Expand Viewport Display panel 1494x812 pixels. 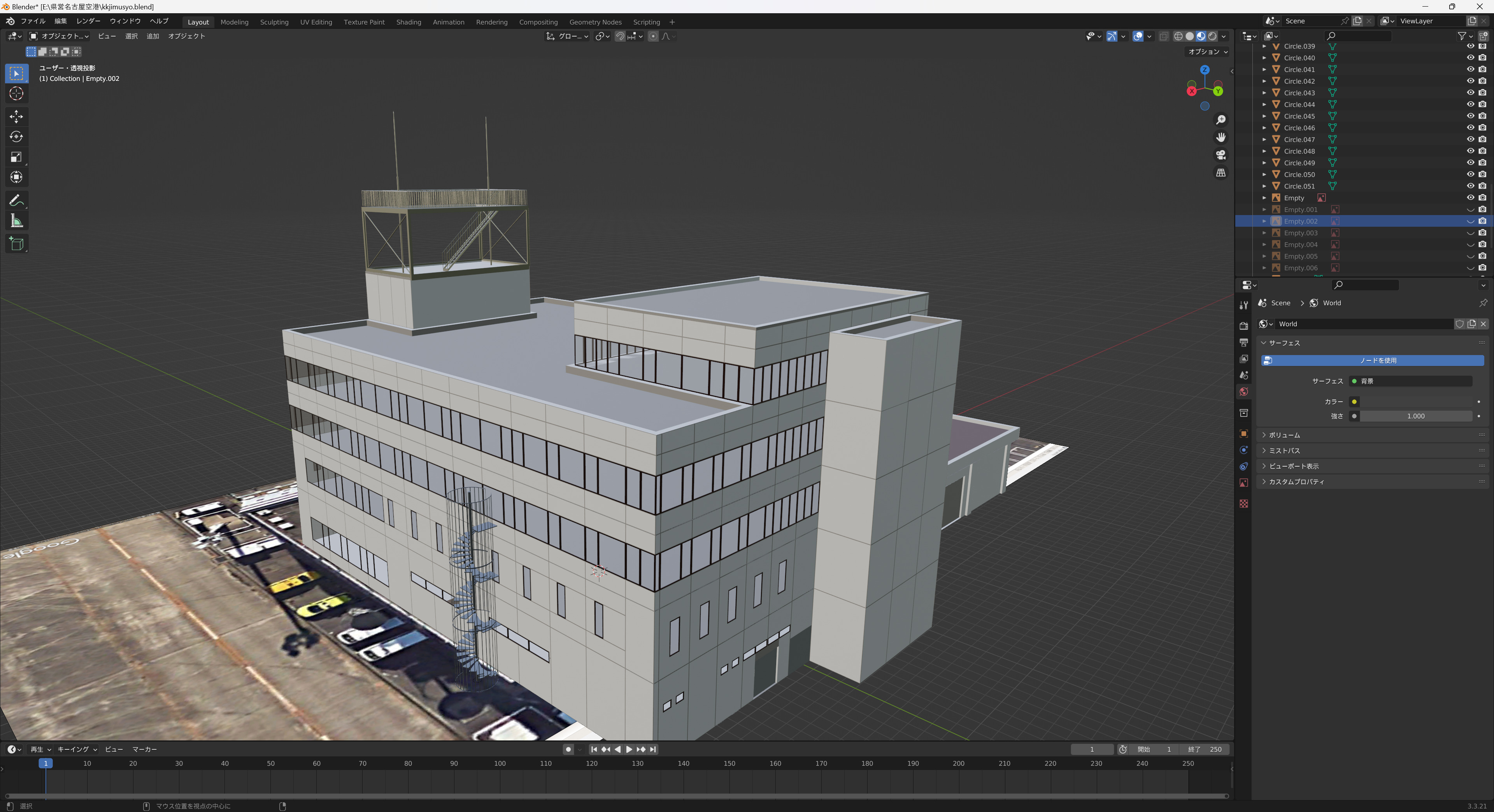coord(1372,466)
